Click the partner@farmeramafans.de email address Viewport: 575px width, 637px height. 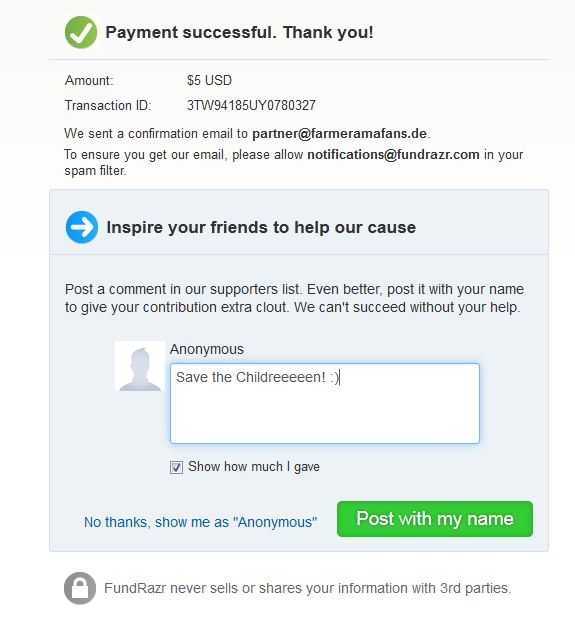click(339, 134)
